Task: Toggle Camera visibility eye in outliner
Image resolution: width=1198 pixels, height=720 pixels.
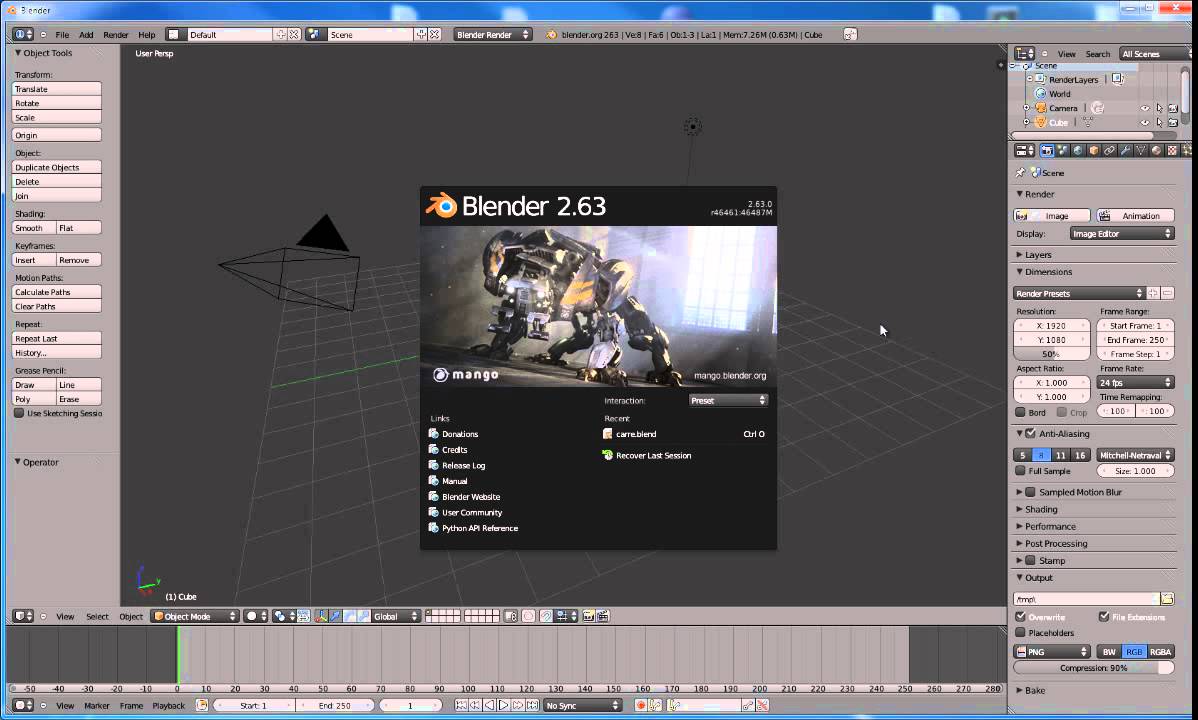Action: [x=1145, y=109]
